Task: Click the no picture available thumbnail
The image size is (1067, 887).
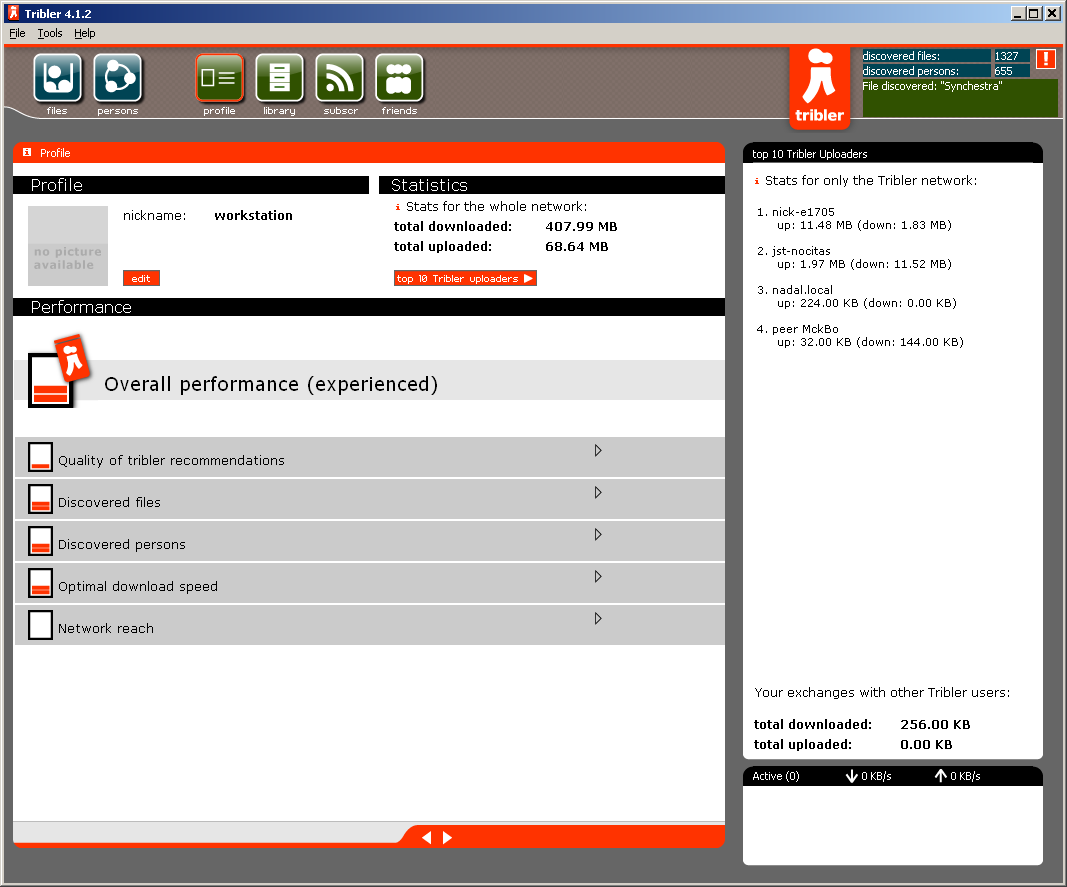Action: point(68,246)
